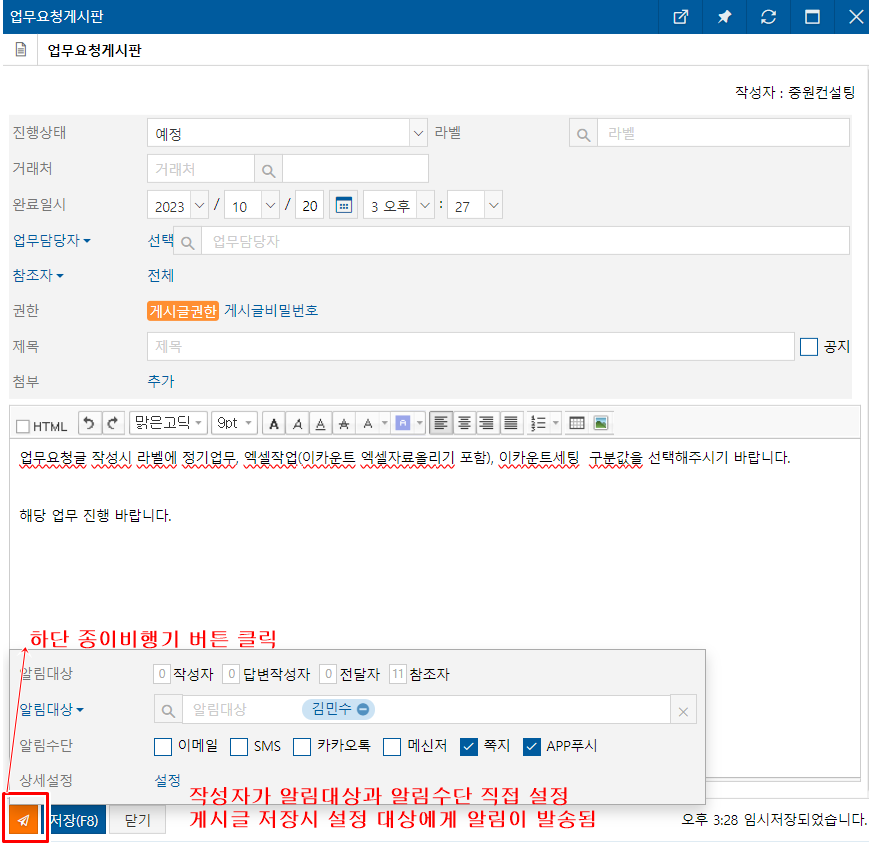The height and width of the screenshot is (845, 869).
Task: Open the 맑은고딕 font family dropdown
Action: coord(168,423)
